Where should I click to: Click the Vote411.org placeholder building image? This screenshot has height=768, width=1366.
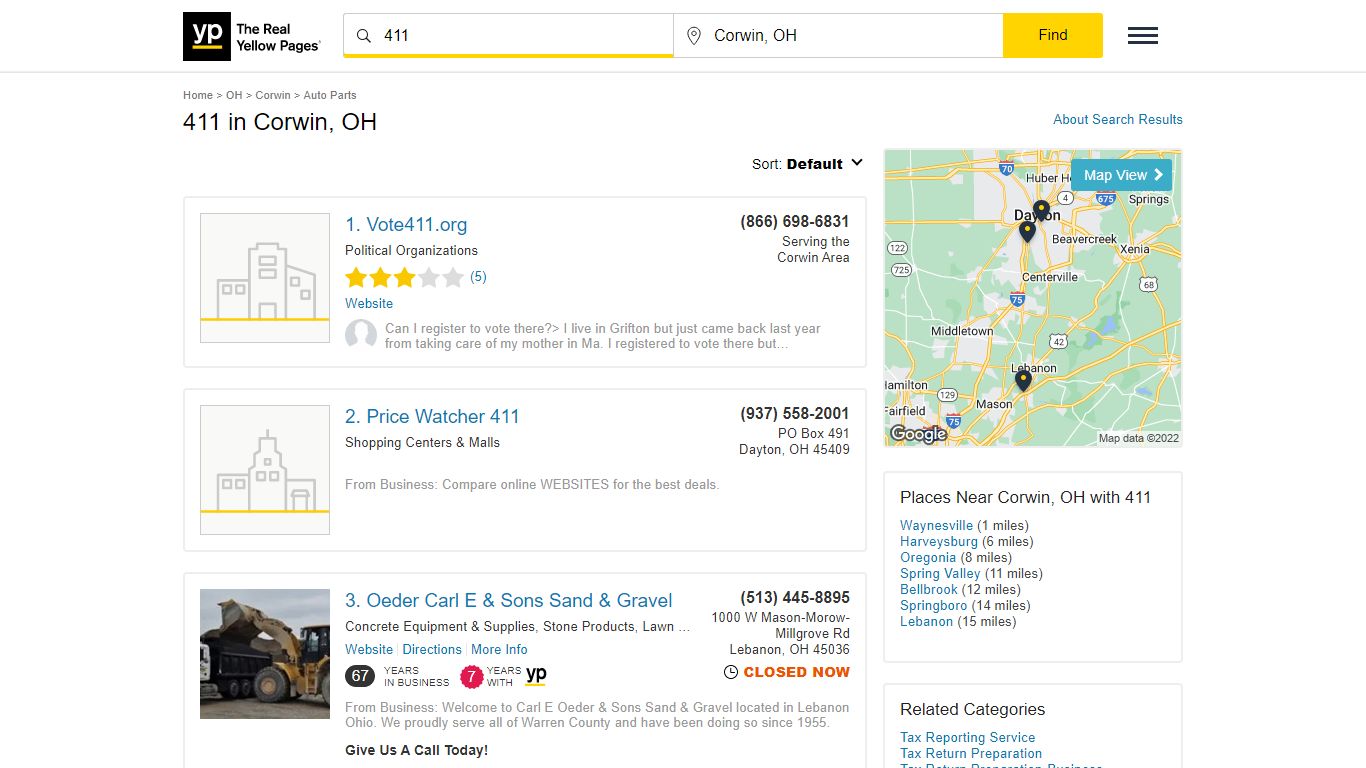coord(265,278)
